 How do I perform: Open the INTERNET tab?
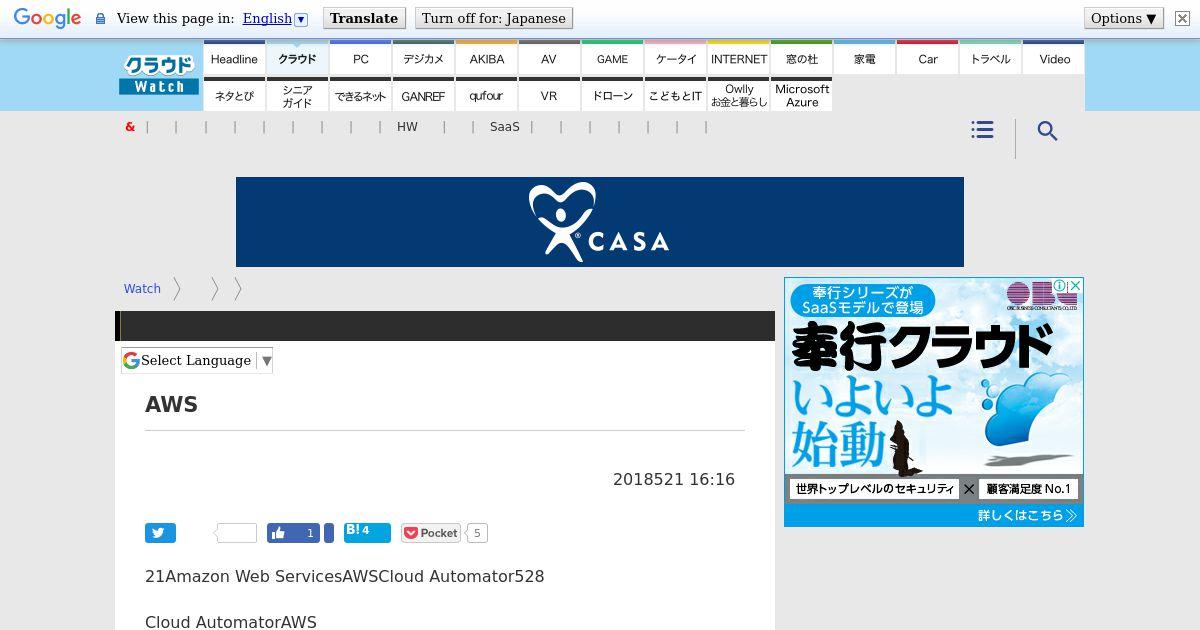(739, 59)
